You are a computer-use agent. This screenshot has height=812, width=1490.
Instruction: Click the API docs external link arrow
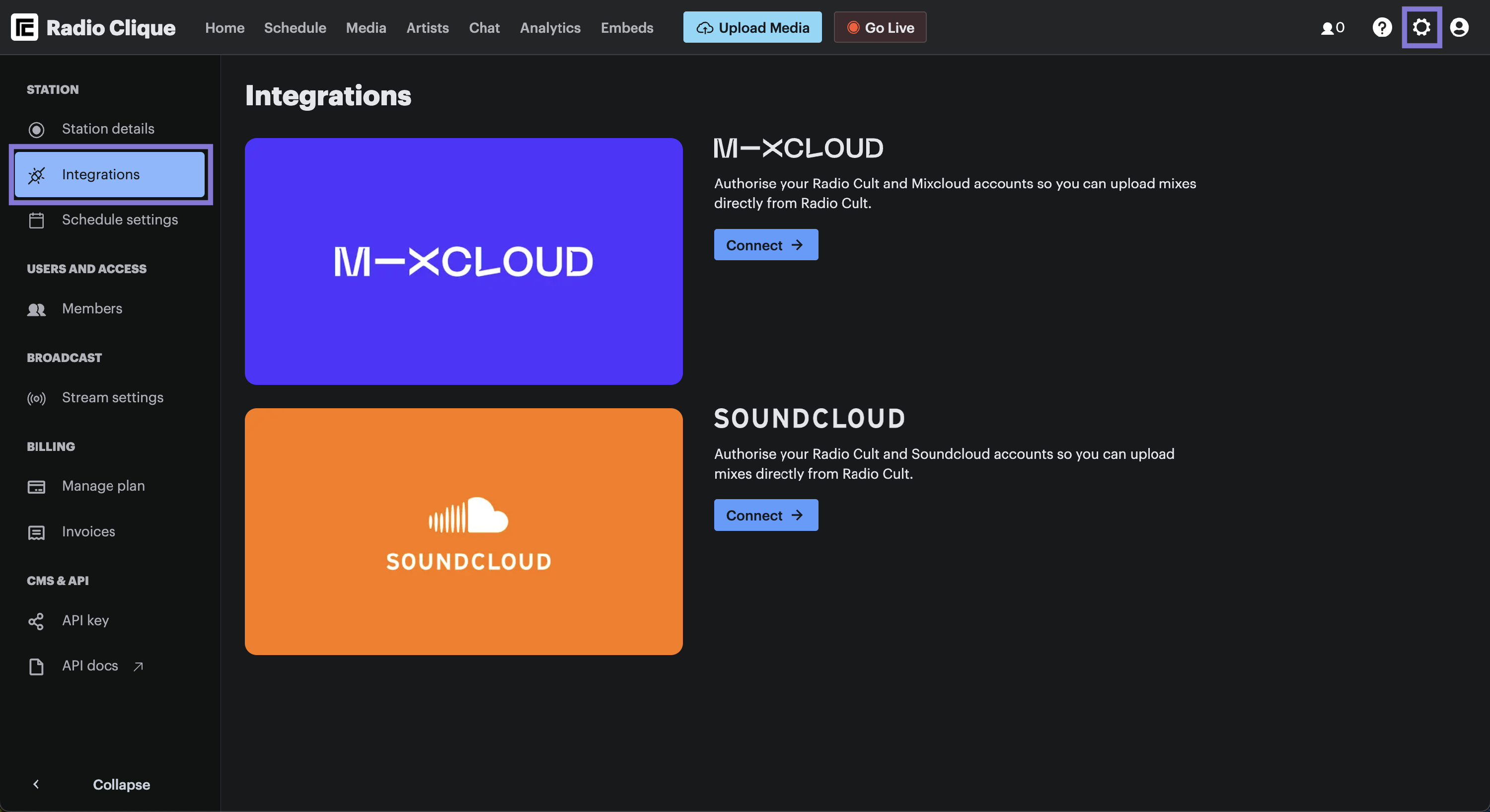138,666
